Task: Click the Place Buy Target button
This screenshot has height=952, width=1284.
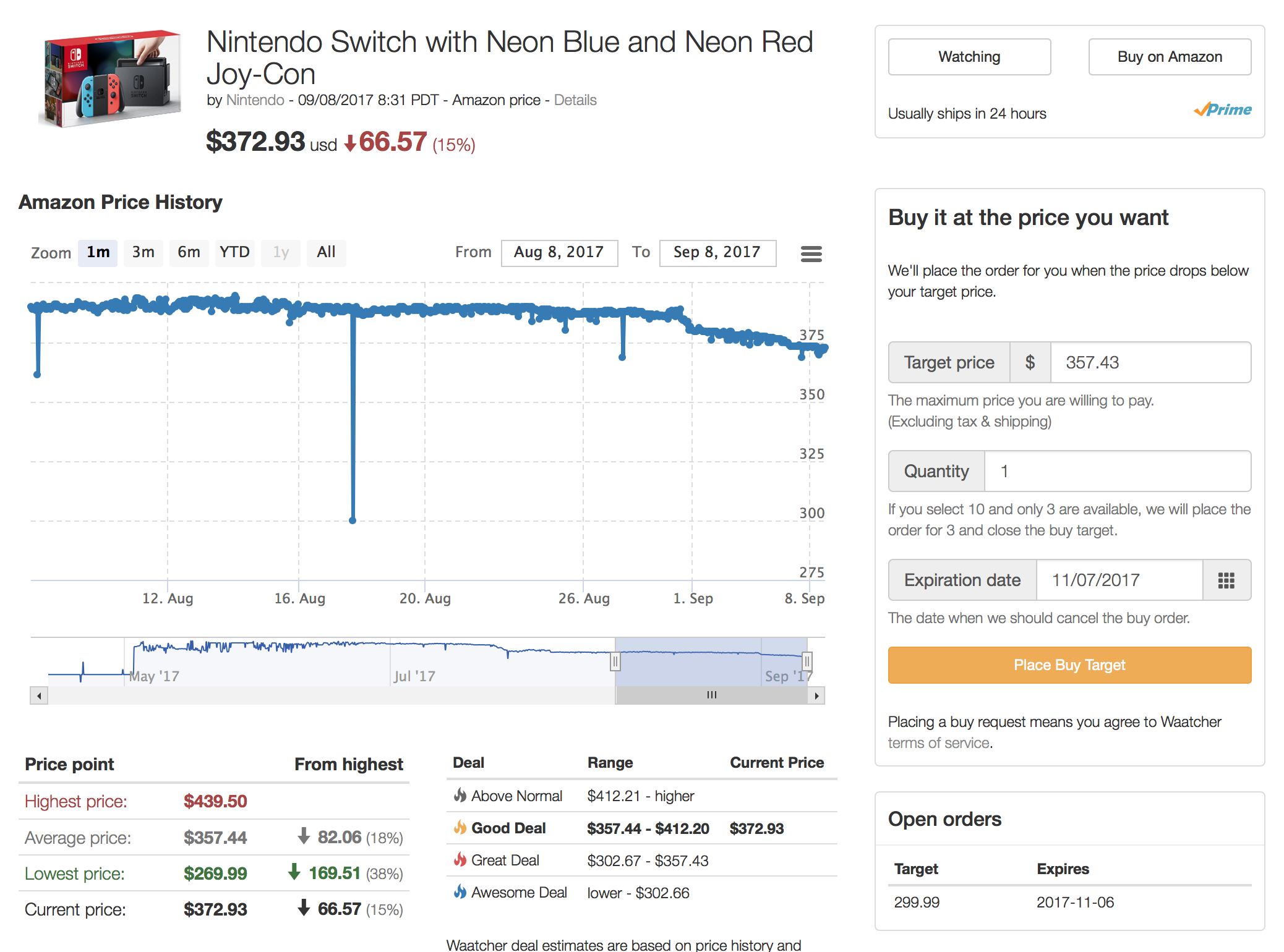Action: (1069, 665)
